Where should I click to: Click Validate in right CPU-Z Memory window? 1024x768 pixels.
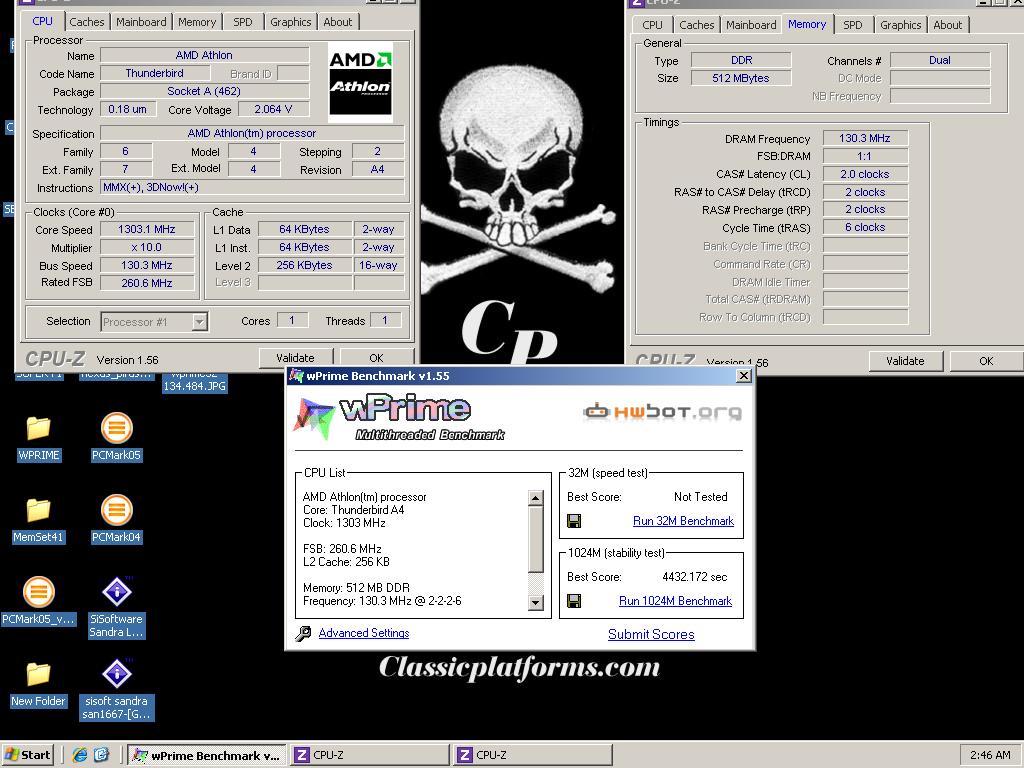click(905, 361)
